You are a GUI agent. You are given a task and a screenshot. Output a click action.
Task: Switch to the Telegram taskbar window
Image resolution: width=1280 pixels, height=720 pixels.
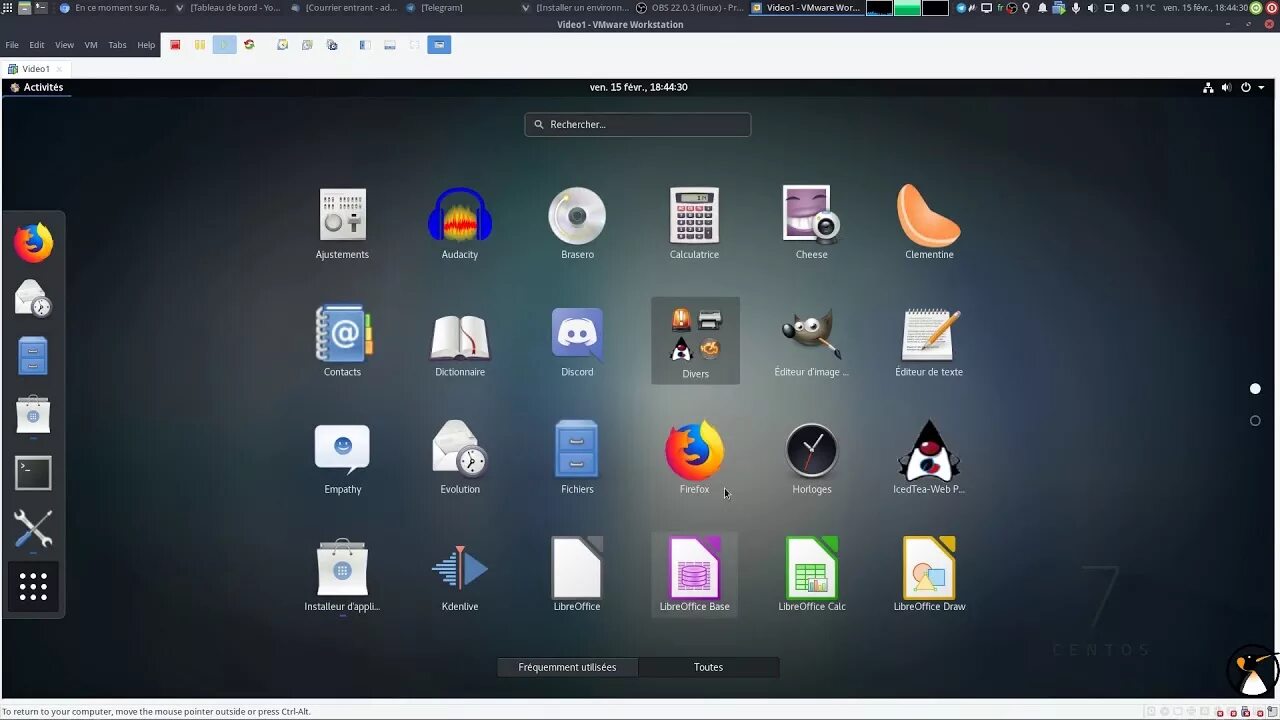[x=435, y=8]
